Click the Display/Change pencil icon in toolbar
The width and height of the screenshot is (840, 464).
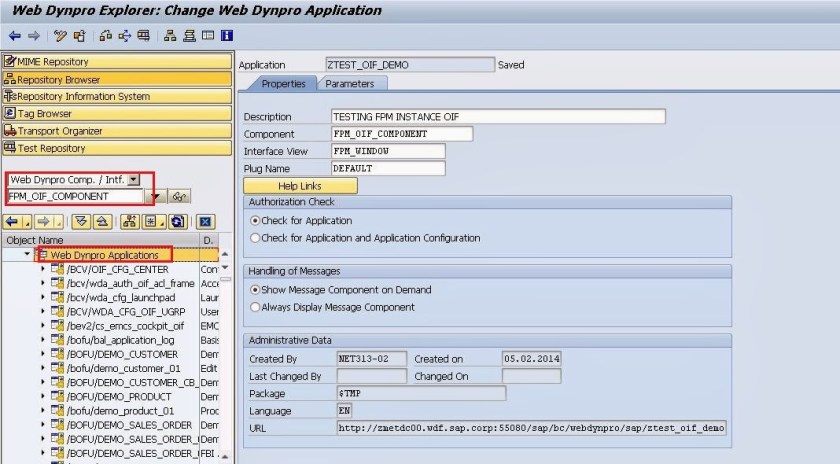point(61,36)
